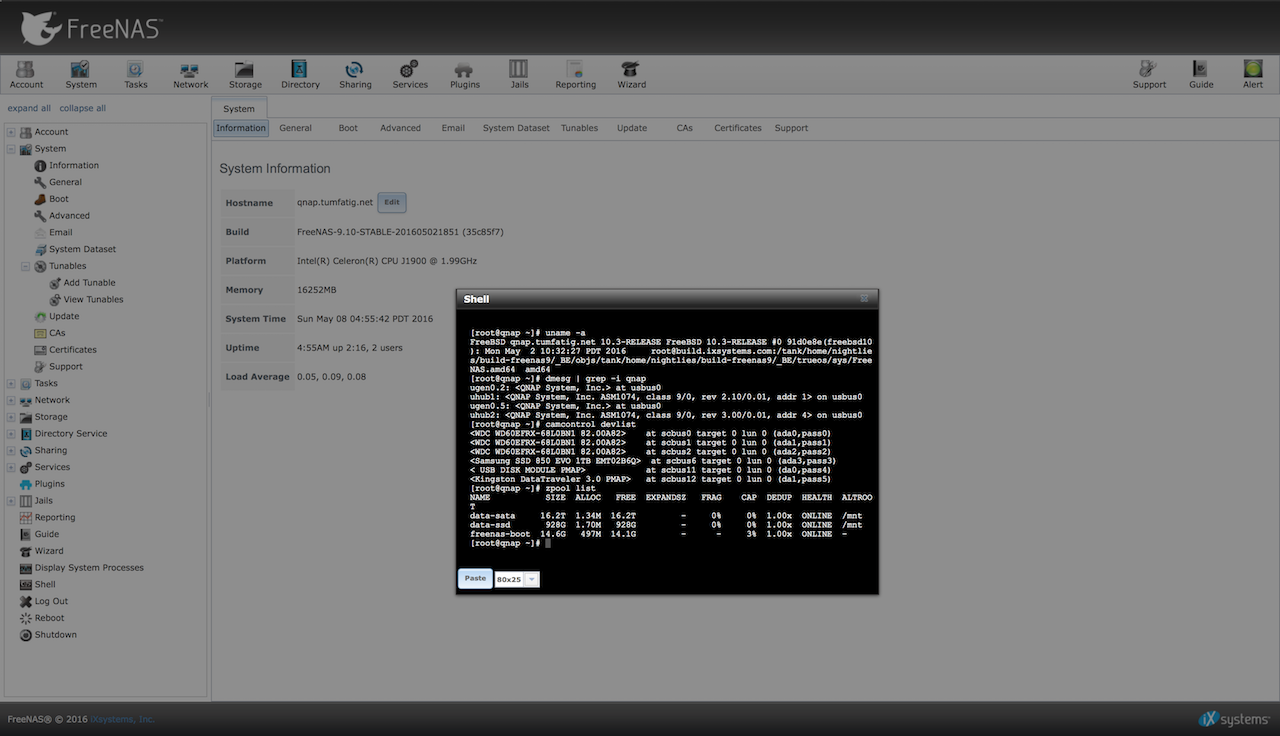The image size is (1280, 736).
Task: Open the iXsystems, Inc. footer link
Action: [x=122, y=719]
